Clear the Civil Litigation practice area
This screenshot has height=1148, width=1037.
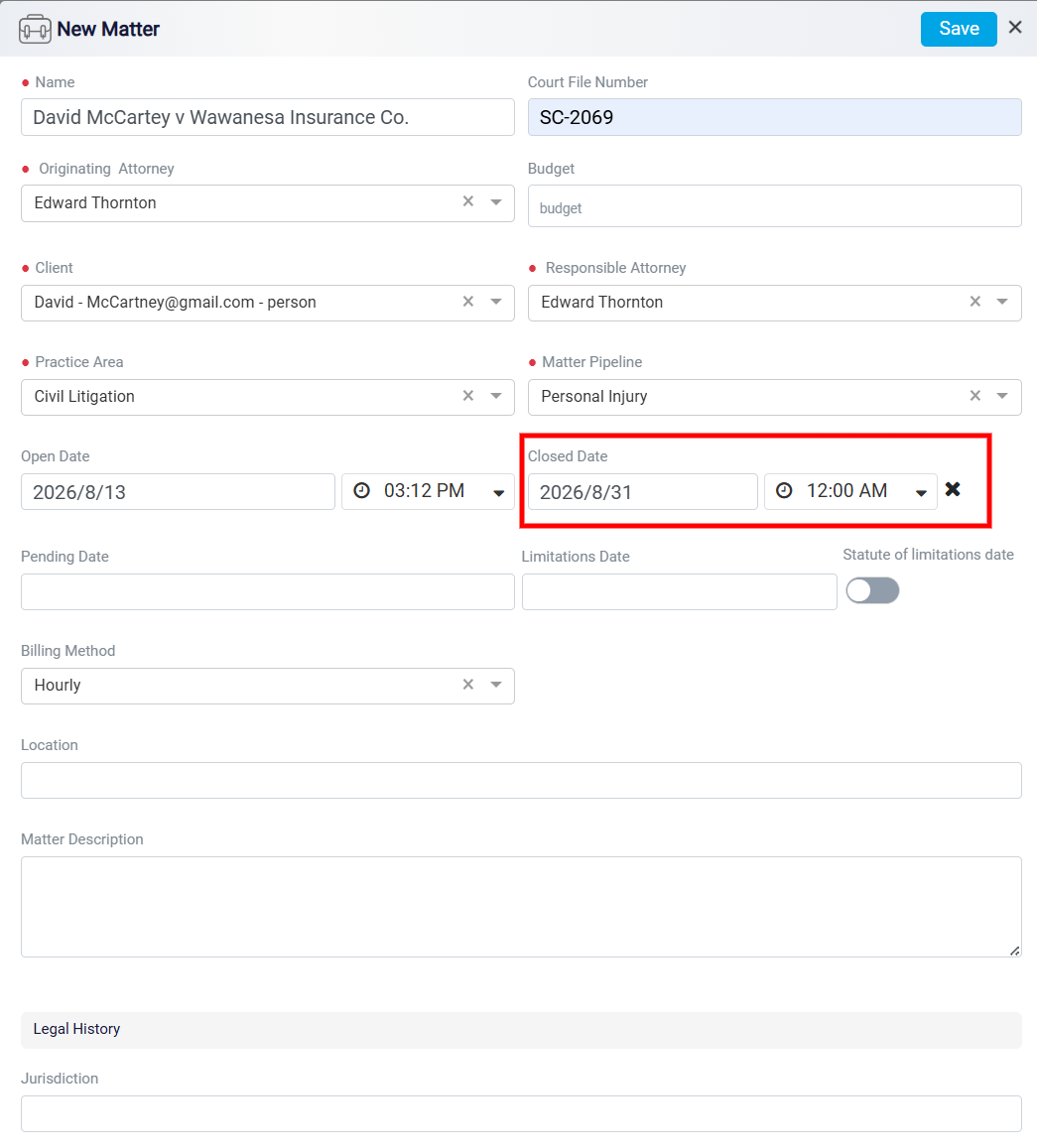pyautogui.click(x=468, y=396)
